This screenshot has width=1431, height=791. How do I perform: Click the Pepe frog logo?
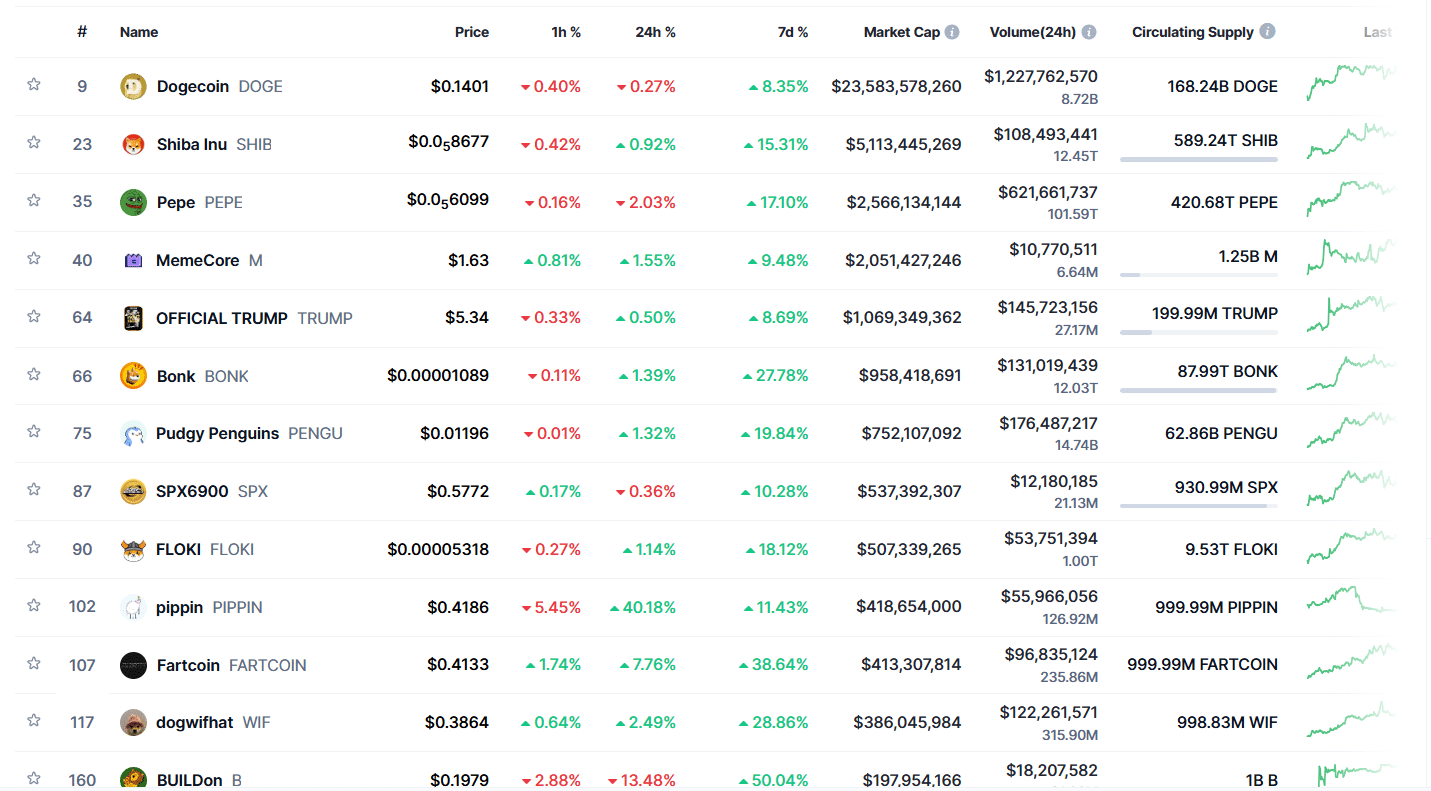[133, 202]
